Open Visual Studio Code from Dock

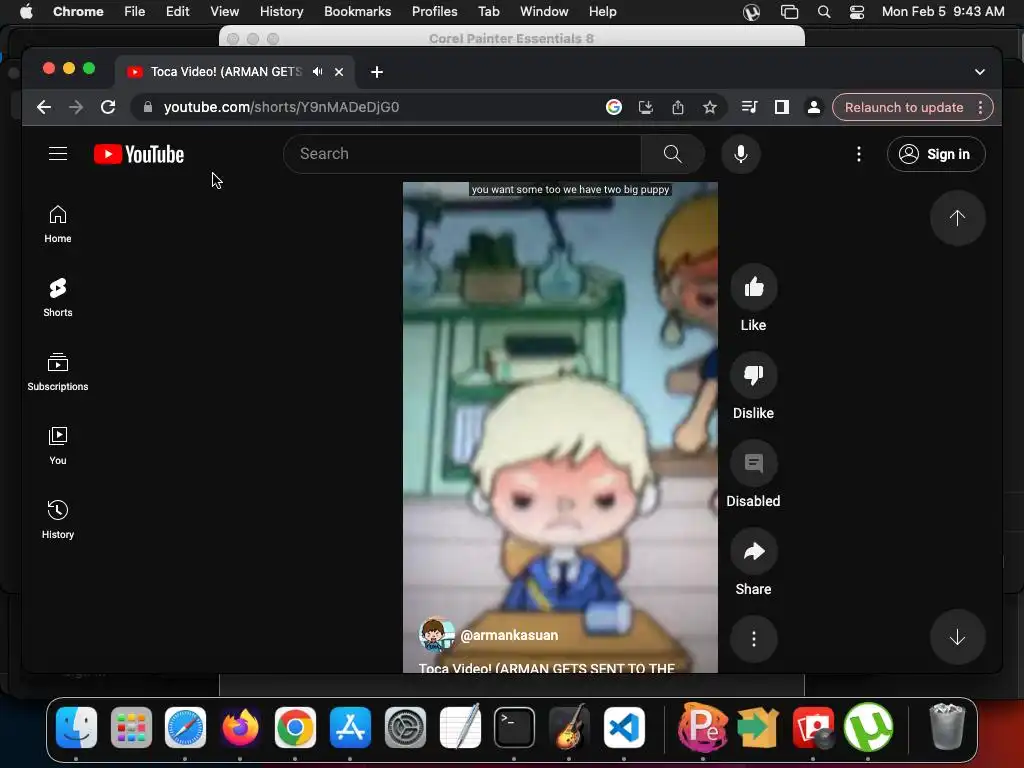pyautogui.click(x=624, y=728)
